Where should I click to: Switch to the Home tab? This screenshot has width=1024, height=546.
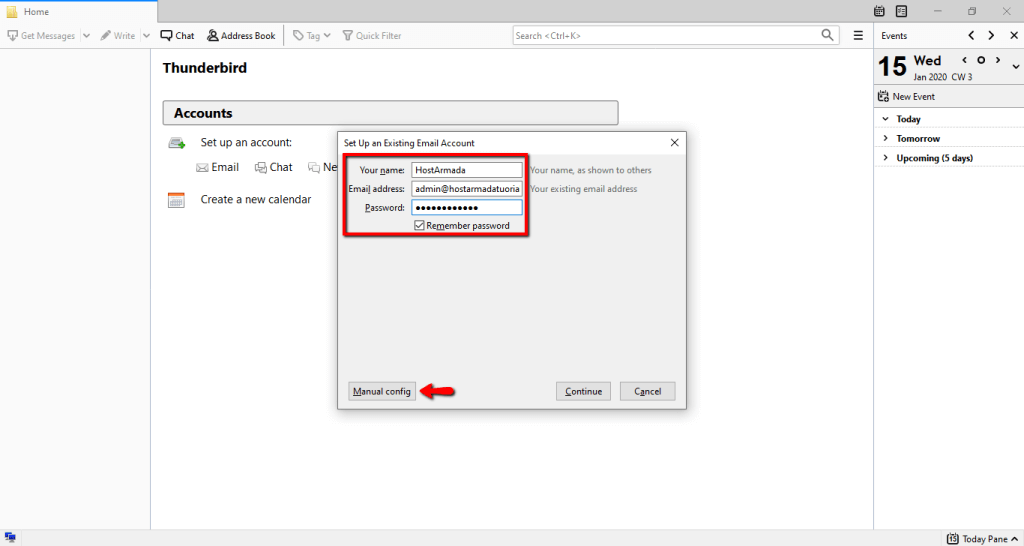78,12
